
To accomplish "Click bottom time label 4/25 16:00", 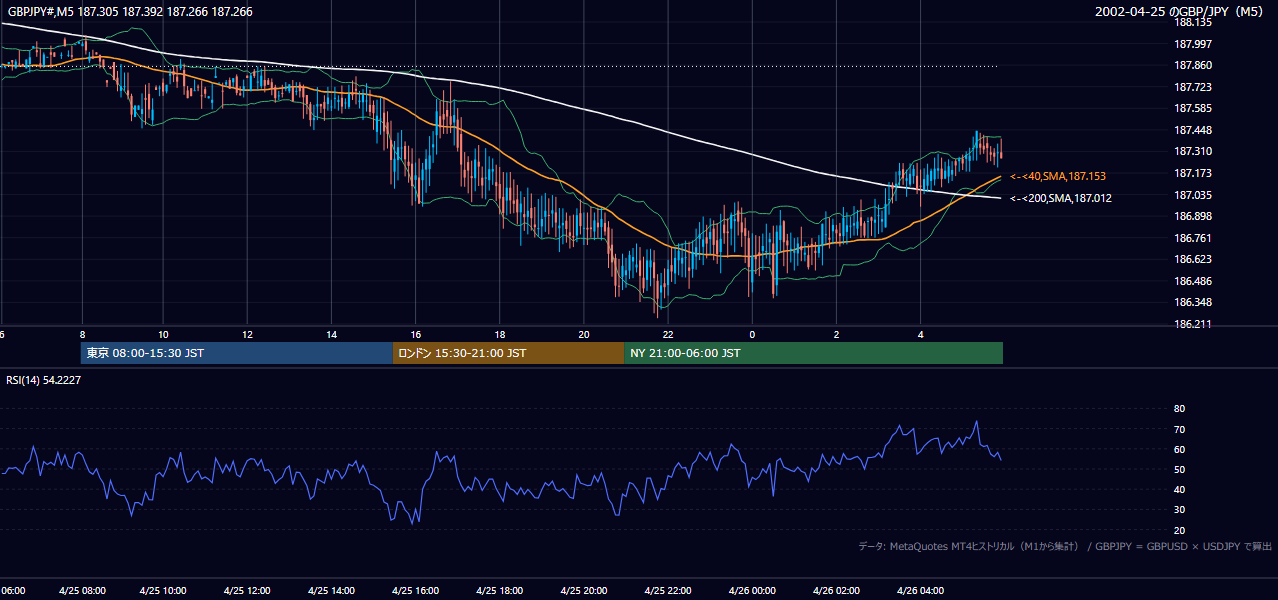I will 416,590.
